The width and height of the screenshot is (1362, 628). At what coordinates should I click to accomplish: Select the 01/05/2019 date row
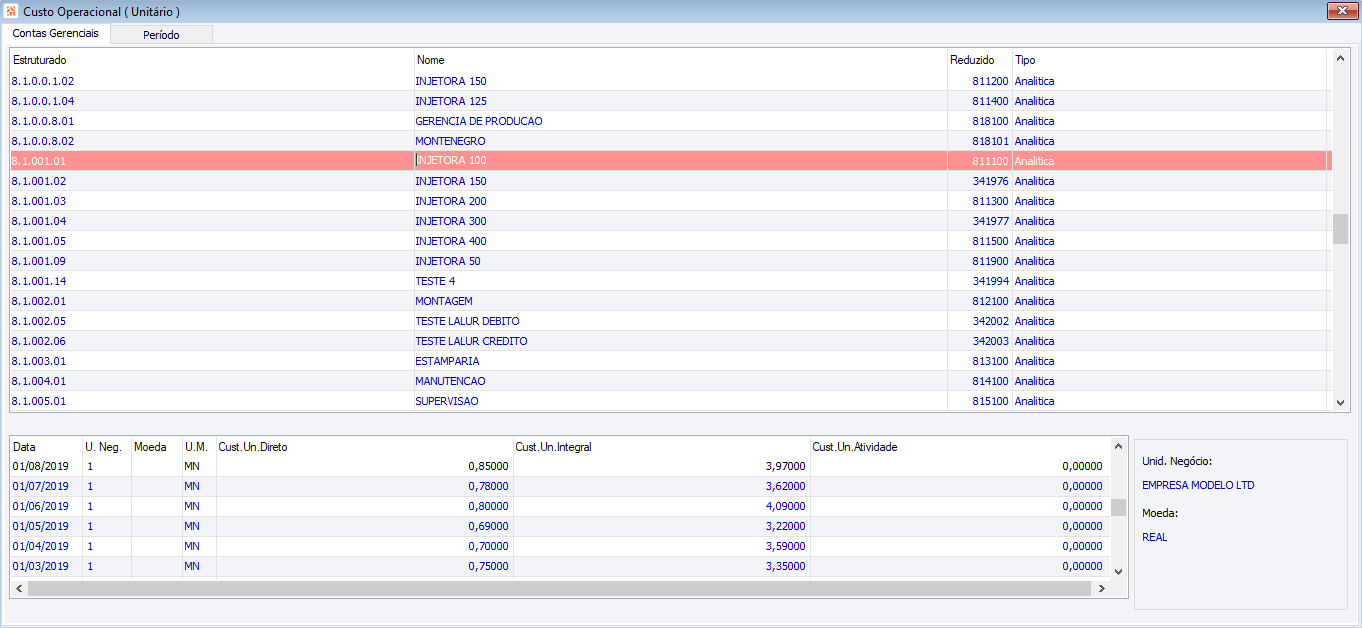point(559,526)
